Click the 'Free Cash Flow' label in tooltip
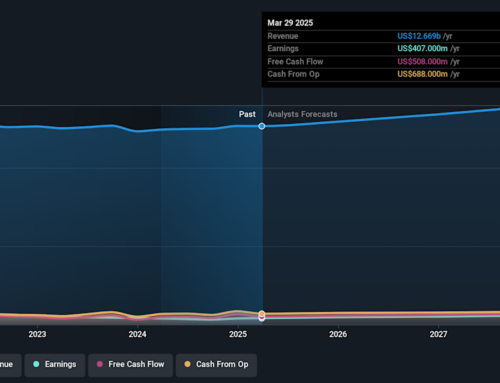The image size is (500, 383). point(295,62)
